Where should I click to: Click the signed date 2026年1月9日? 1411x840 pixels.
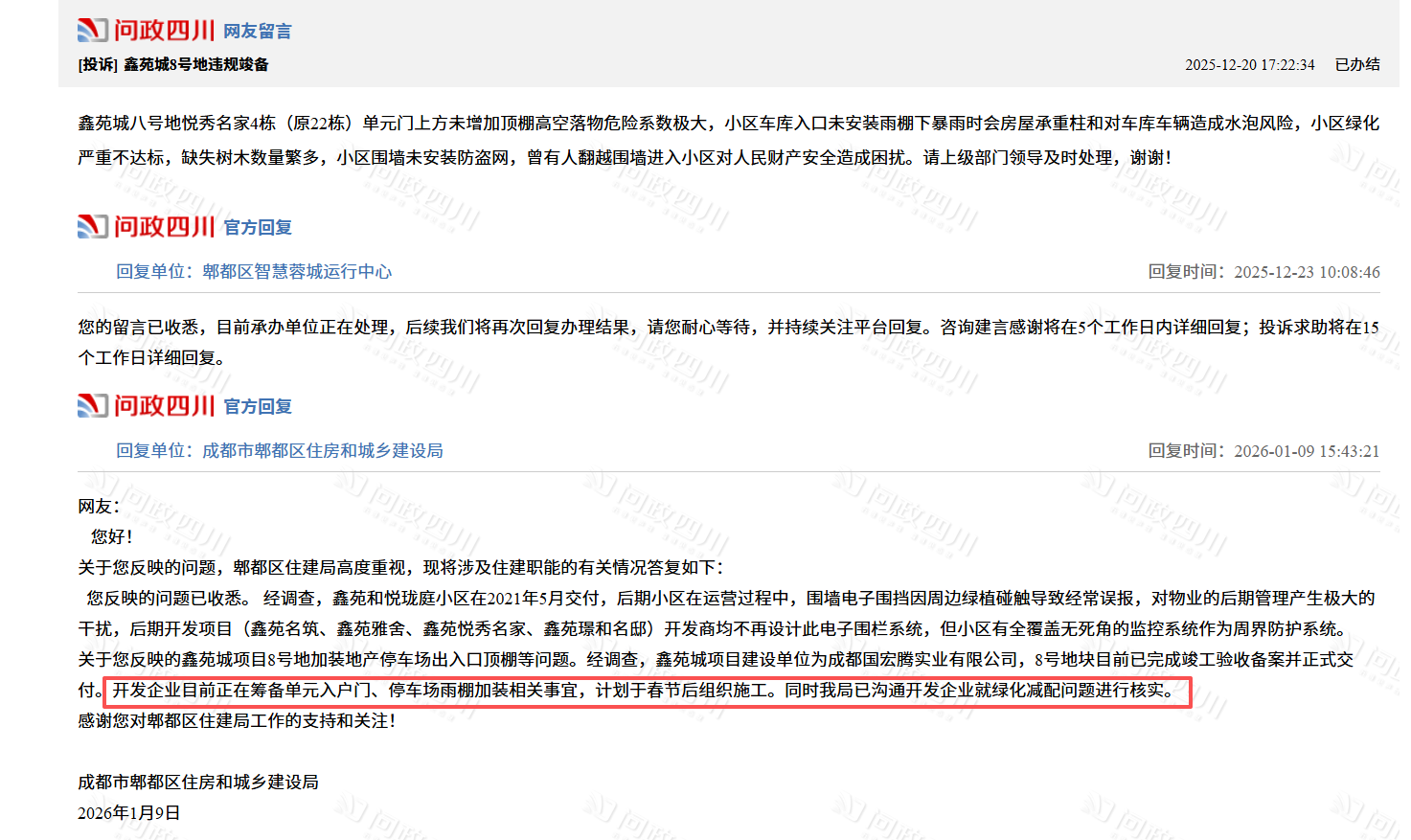click(x=129, y=813)
